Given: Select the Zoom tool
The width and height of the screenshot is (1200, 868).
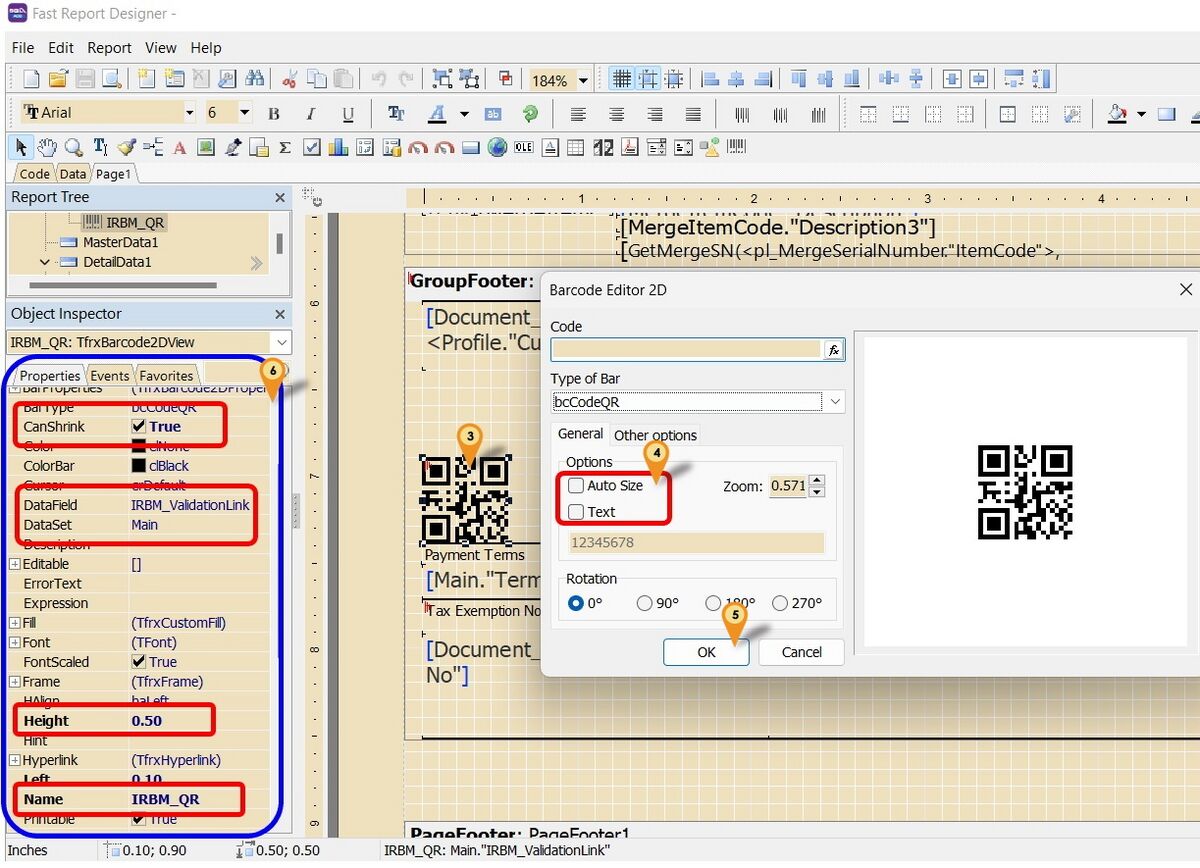Looking at the screenshot, I should click(x=72, y=147).
